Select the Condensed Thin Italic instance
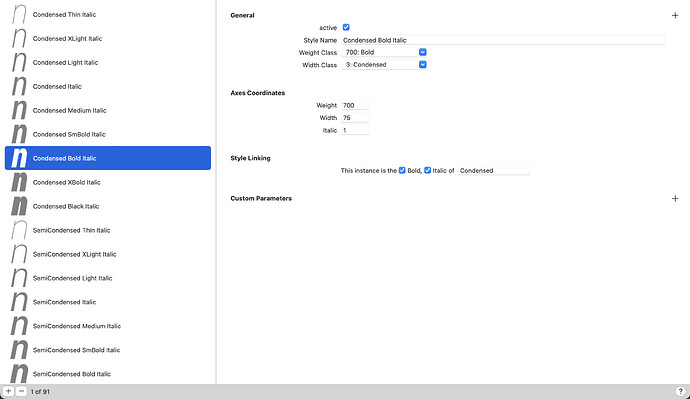The image size is (690, 399). (x=108, y=15)
